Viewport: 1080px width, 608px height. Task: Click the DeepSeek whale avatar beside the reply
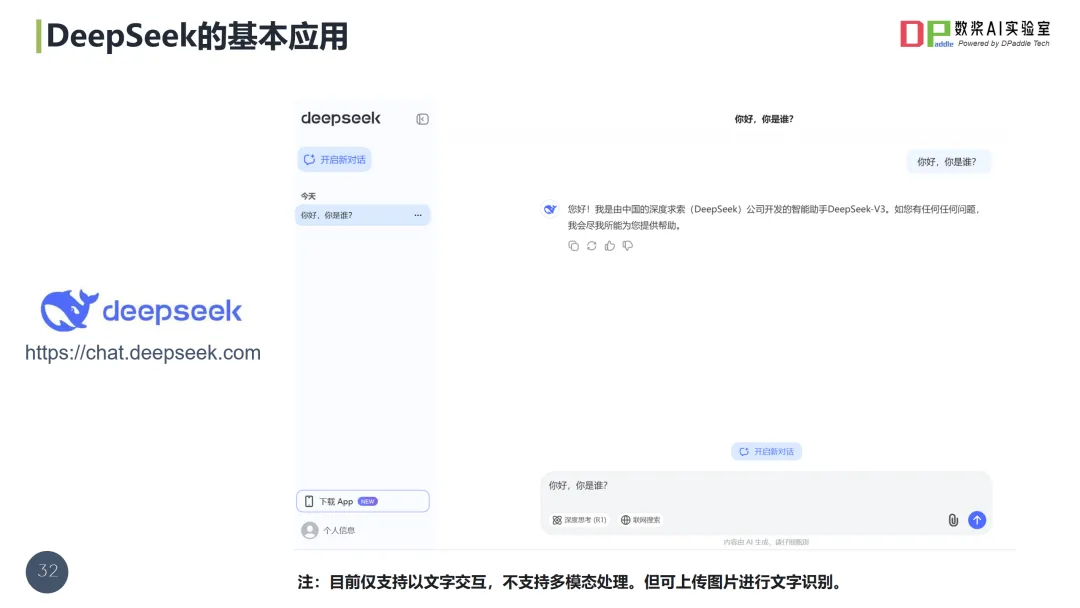pos(550,209)
